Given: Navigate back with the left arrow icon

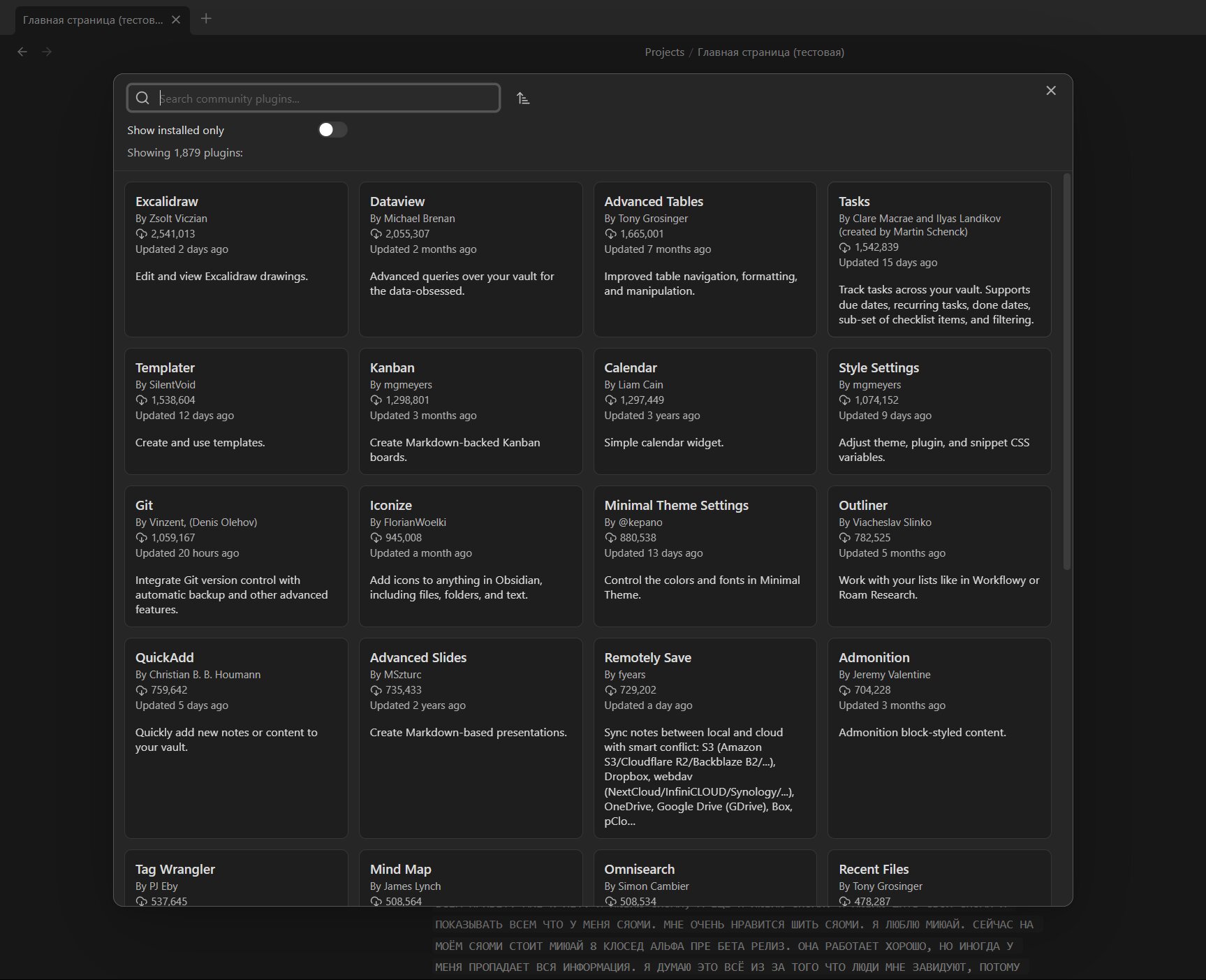Looking at the screenshot, I should click(22, 52).
